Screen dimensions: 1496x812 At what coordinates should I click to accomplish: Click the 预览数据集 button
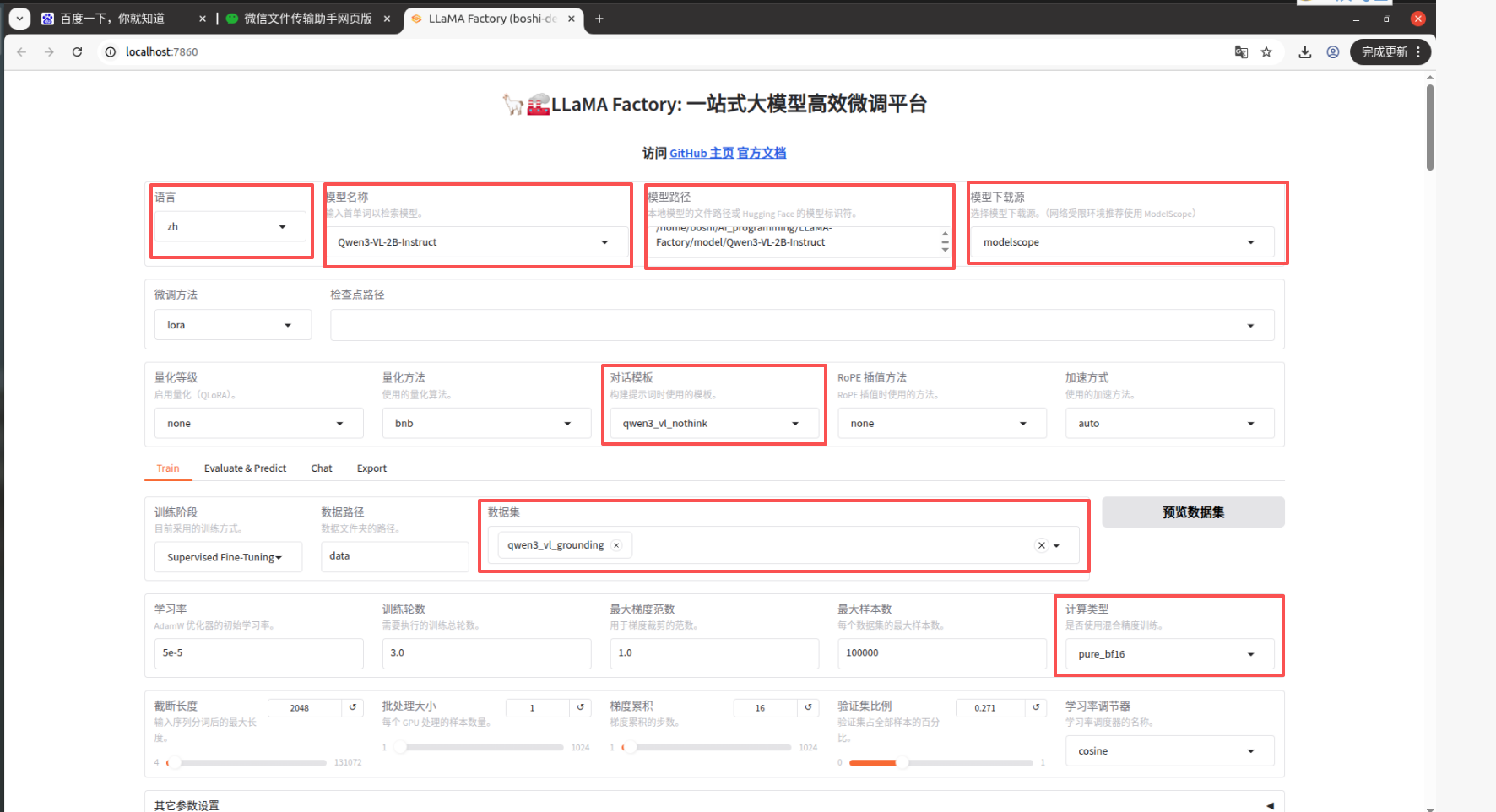click(x=1193, y=512)
